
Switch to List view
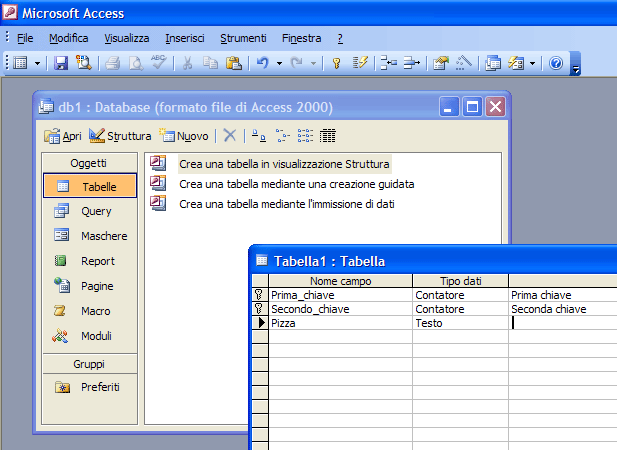click(x=305, y=136)
